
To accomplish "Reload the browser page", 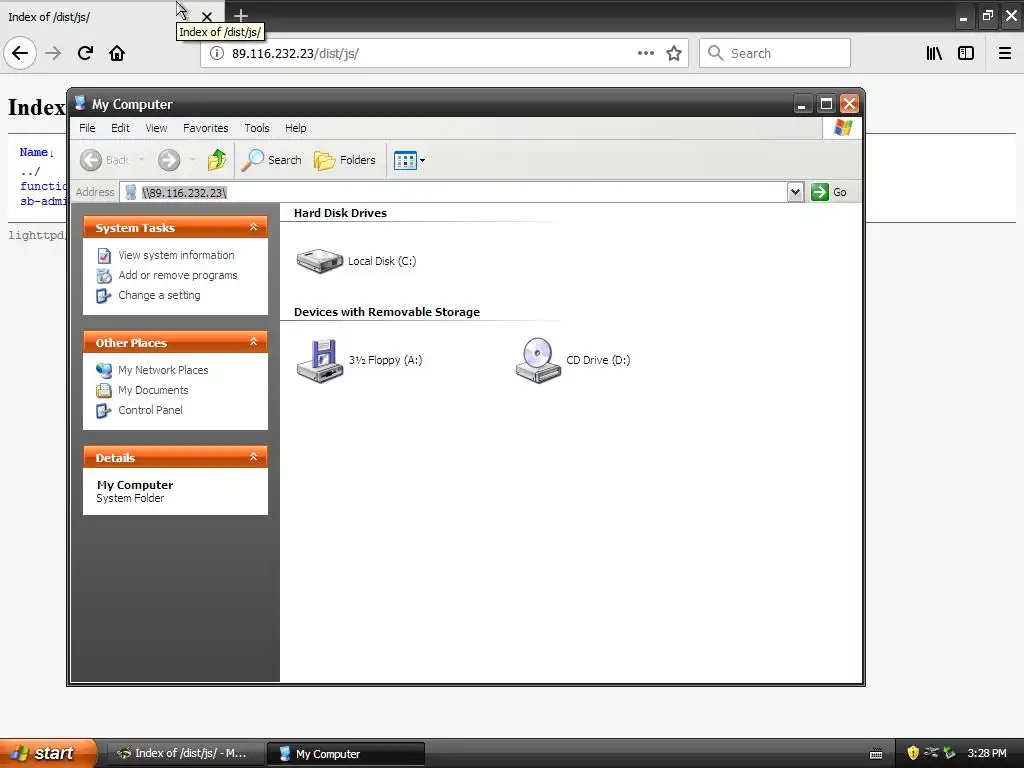I will [x=85, y=53].
